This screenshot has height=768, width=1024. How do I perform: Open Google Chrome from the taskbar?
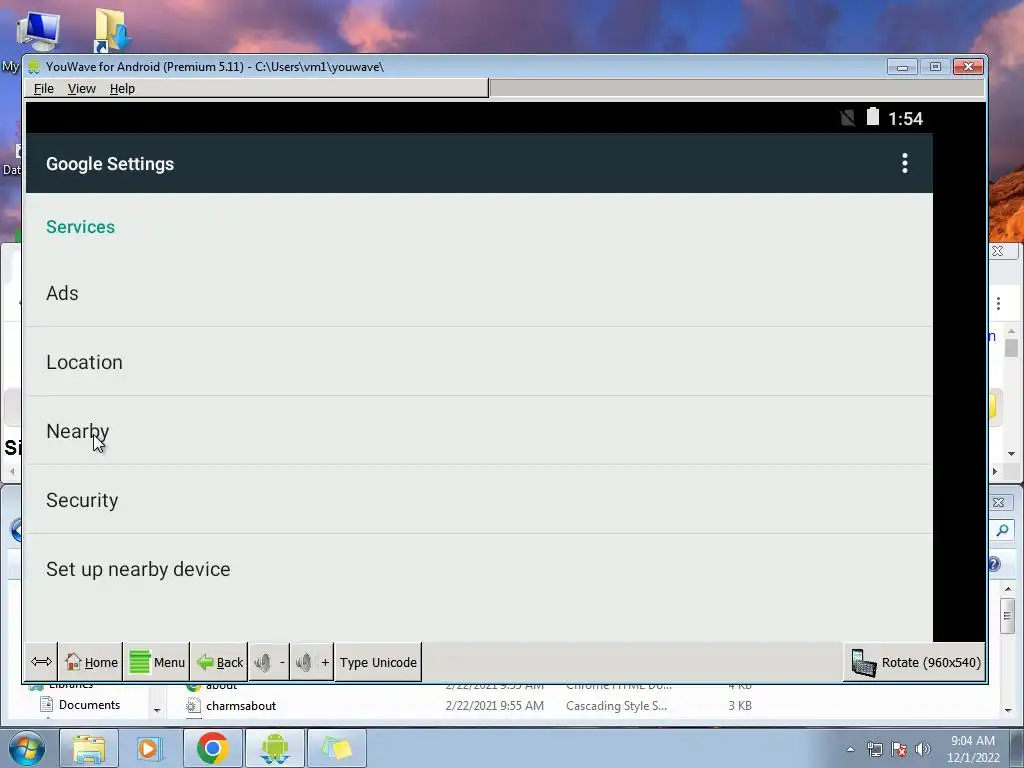(x=212, y=748)
